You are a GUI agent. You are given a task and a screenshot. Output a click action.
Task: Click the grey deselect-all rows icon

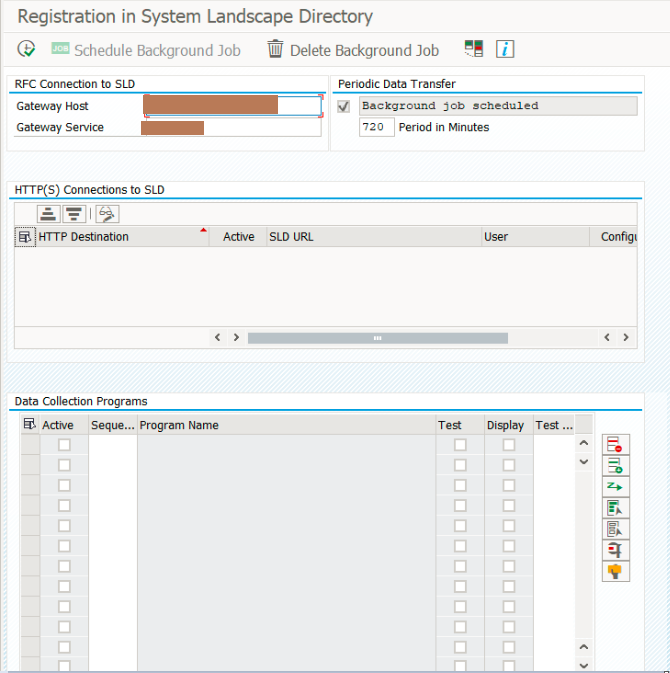(x=615, y=529)
